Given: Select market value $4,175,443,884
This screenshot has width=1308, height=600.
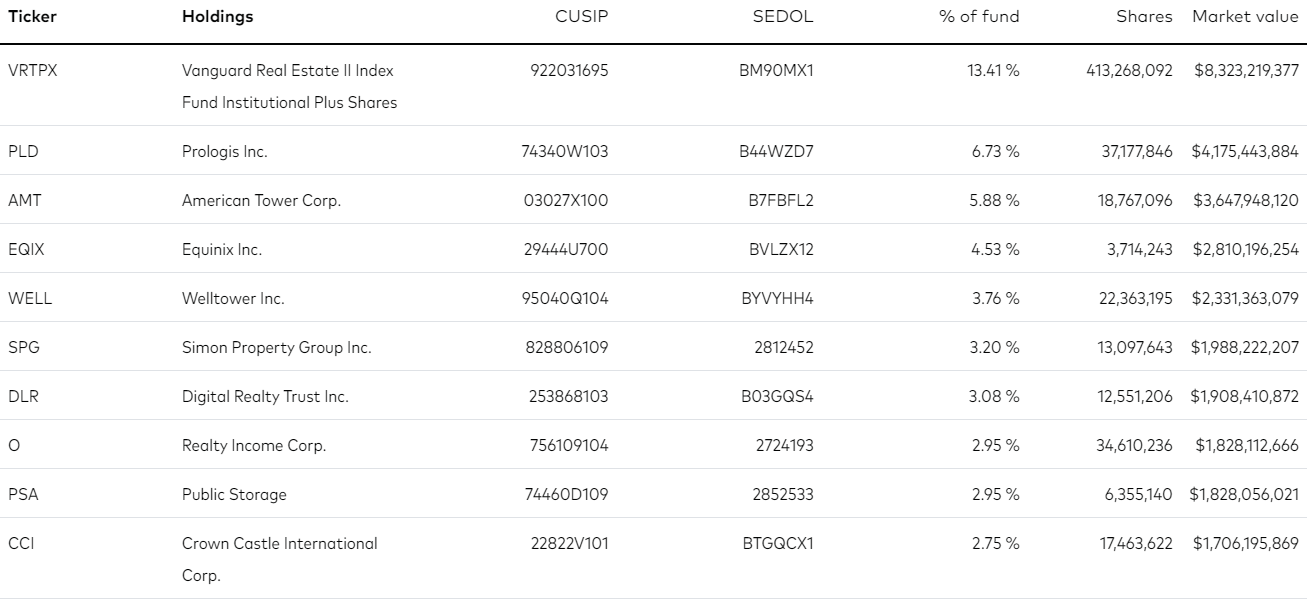Looking at the screenshot, I should click(x=1245, y=152).
